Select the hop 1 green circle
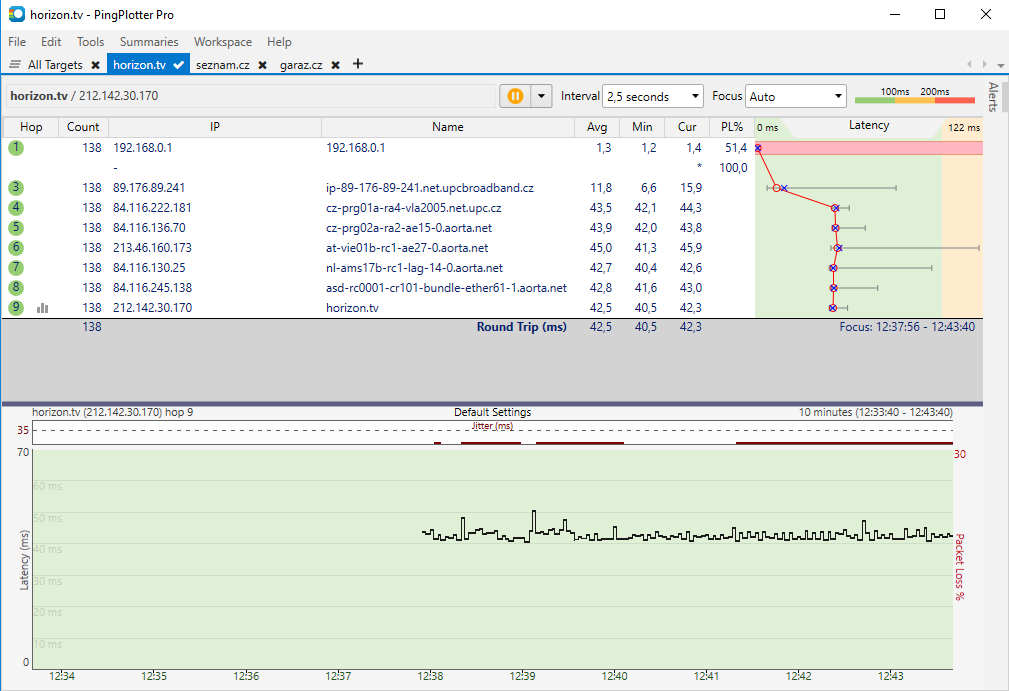The width and height of the screenshot is (1009, 691). click(x=16, y=148)
